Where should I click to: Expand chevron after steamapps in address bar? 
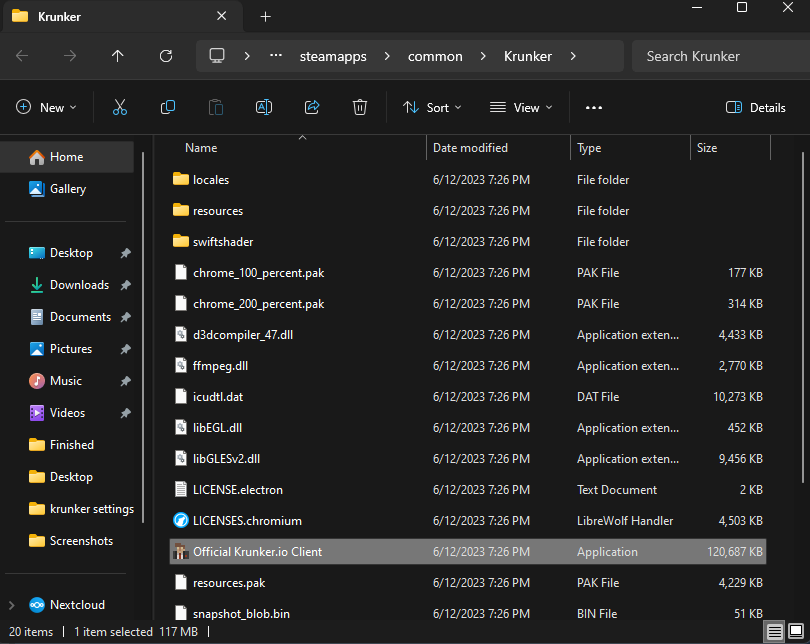(x=387, y=56)
